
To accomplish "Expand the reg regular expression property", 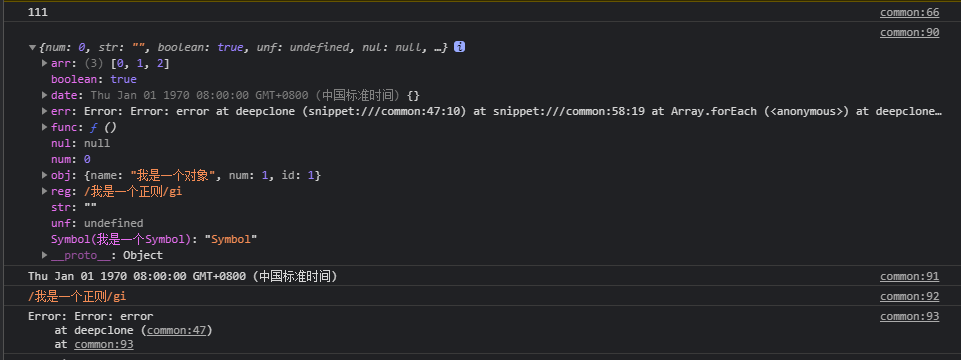I will pyautogui.click(x=45, y=191).
